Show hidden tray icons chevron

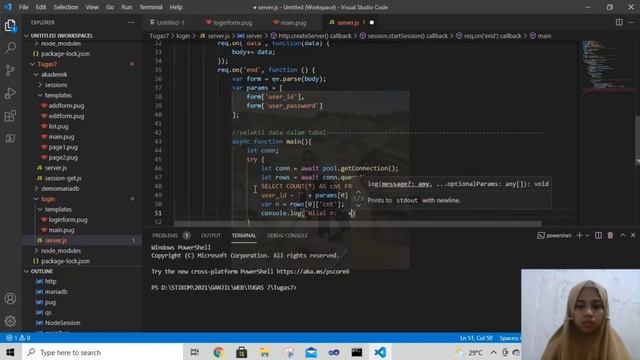click(493, 352)
